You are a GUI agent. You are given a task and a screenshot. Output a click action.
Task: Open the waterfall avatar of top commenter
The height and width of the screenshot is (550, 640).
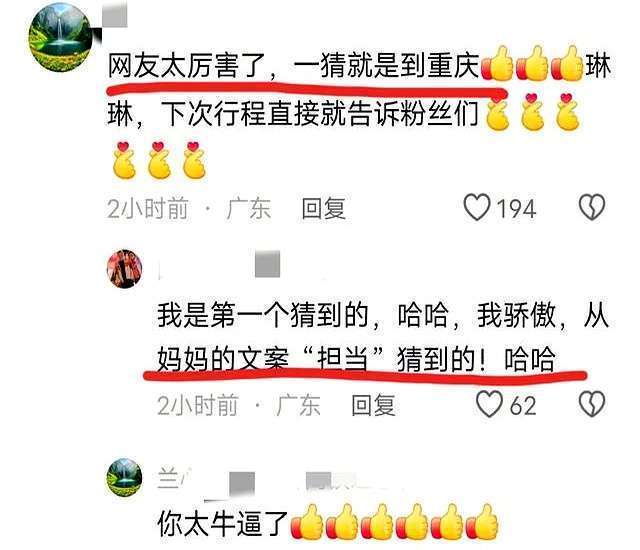tap(60, 38)
